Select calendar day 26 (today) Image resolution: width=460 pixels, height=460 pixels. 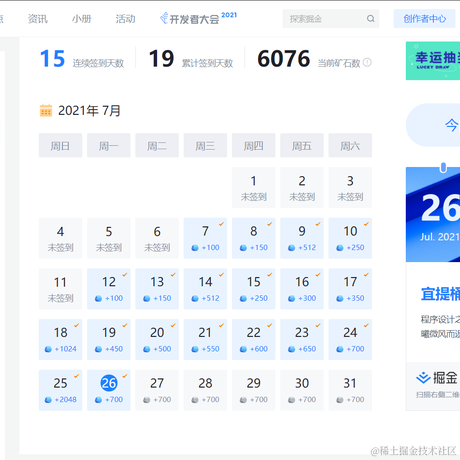(109, 390)
